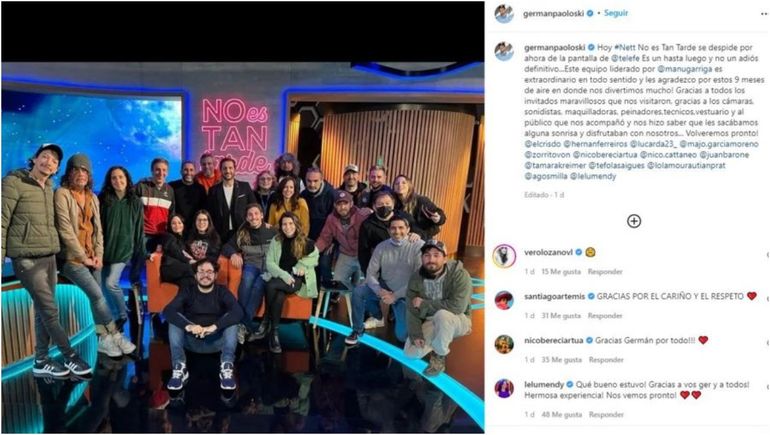Image resolution: width=770 pixels, height=435 pixels.
Task: View the 48 Me gusta on lelumendy's comment
Action: 561,415
